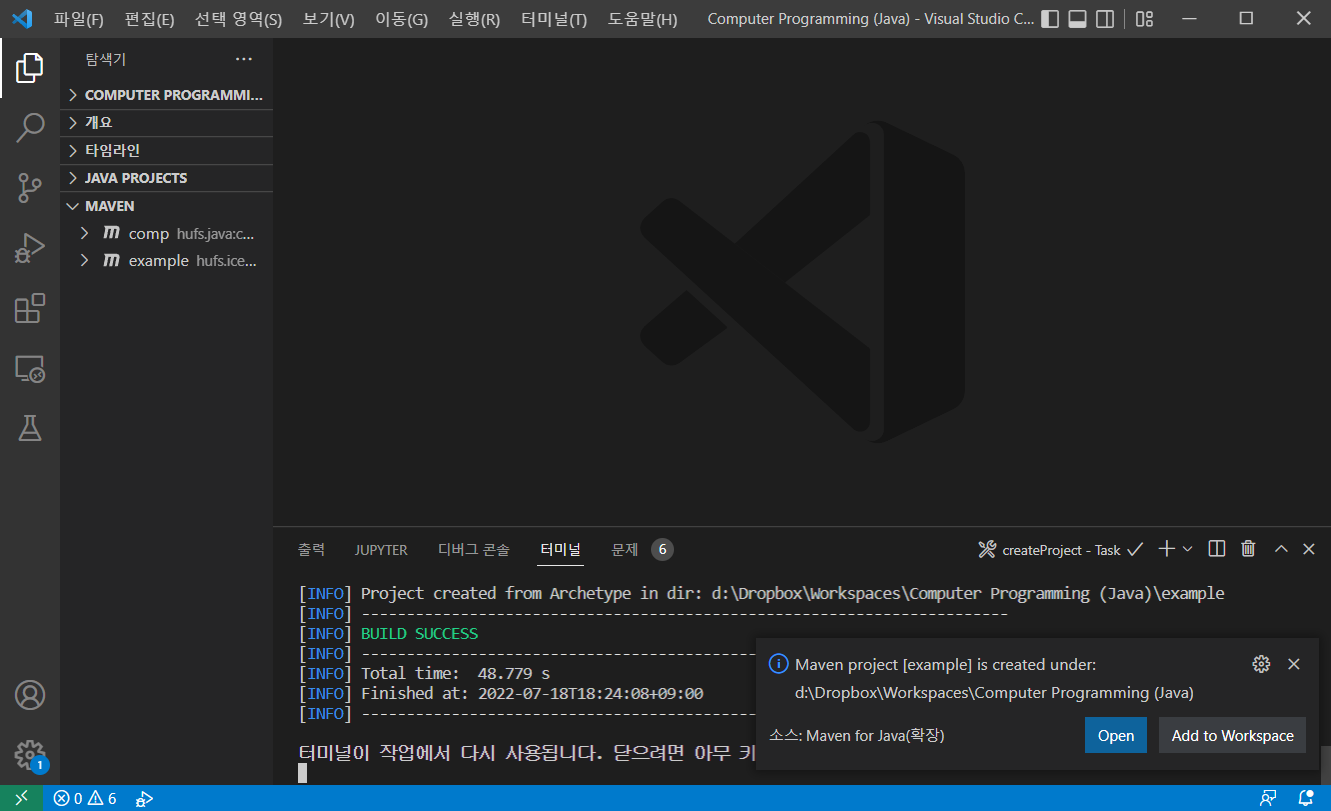
Task: Switch to the 출력 panel tab
Action: pos(311,549)
